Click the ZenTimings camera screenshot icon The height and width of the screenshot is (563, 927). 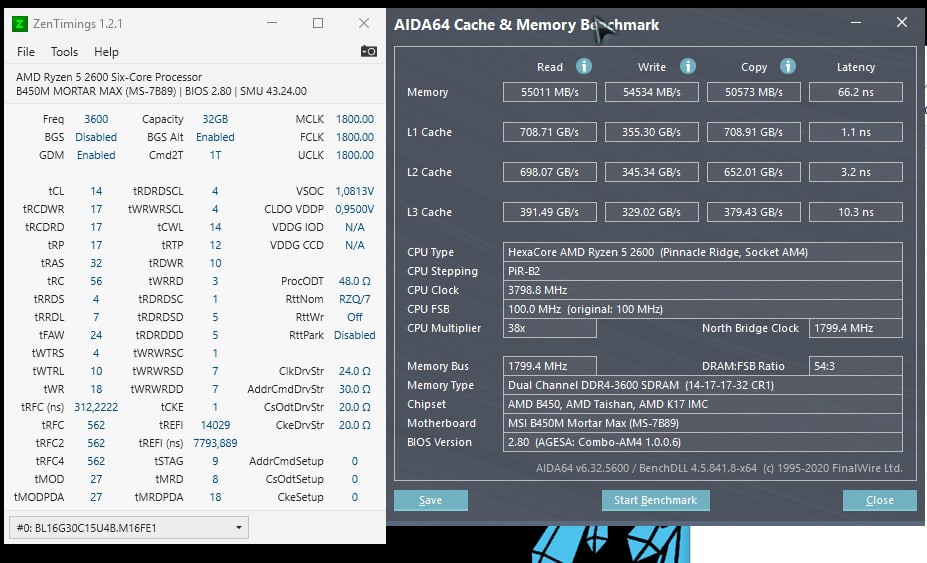(368, 51)
